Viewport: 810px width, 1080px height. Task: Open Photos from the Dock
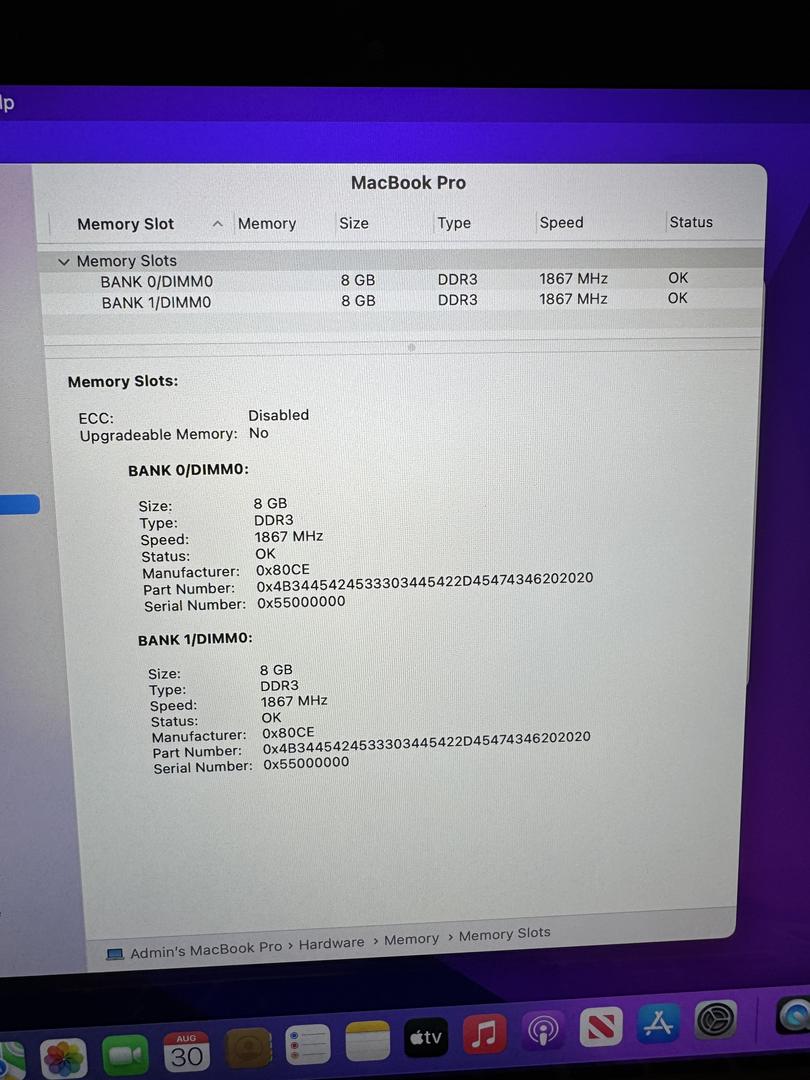point(63,1057)
